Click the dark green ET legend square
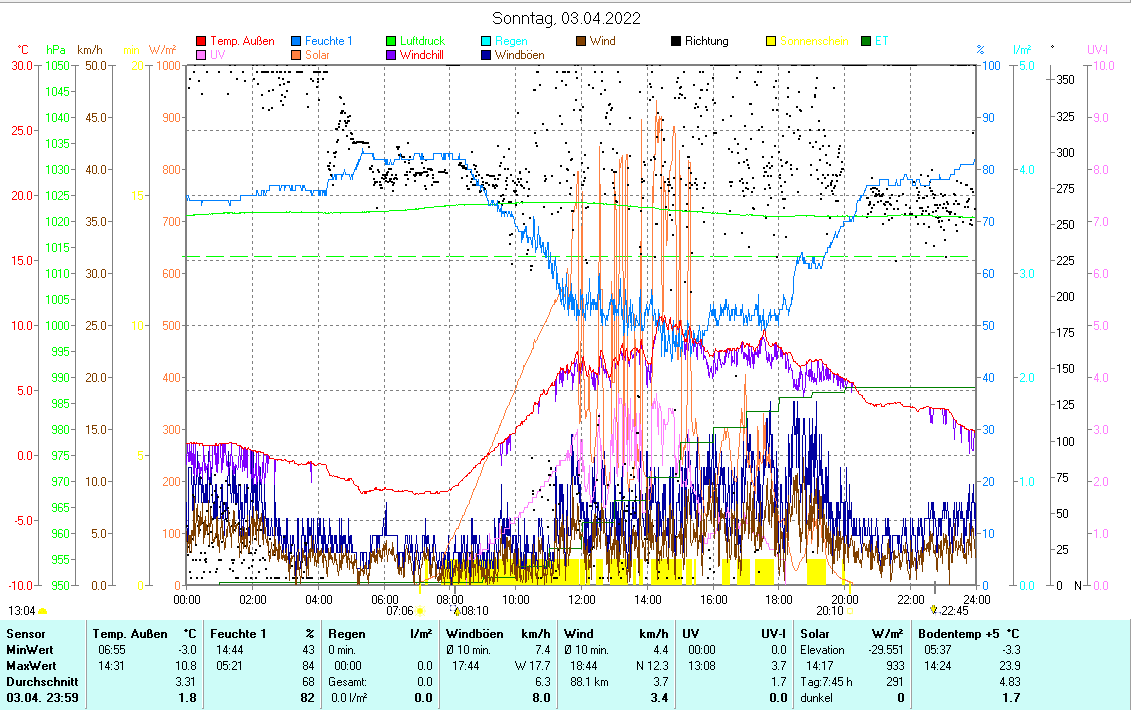This screenshot has height=710, width=1131. pyautogui.click(x=866, y=42)
